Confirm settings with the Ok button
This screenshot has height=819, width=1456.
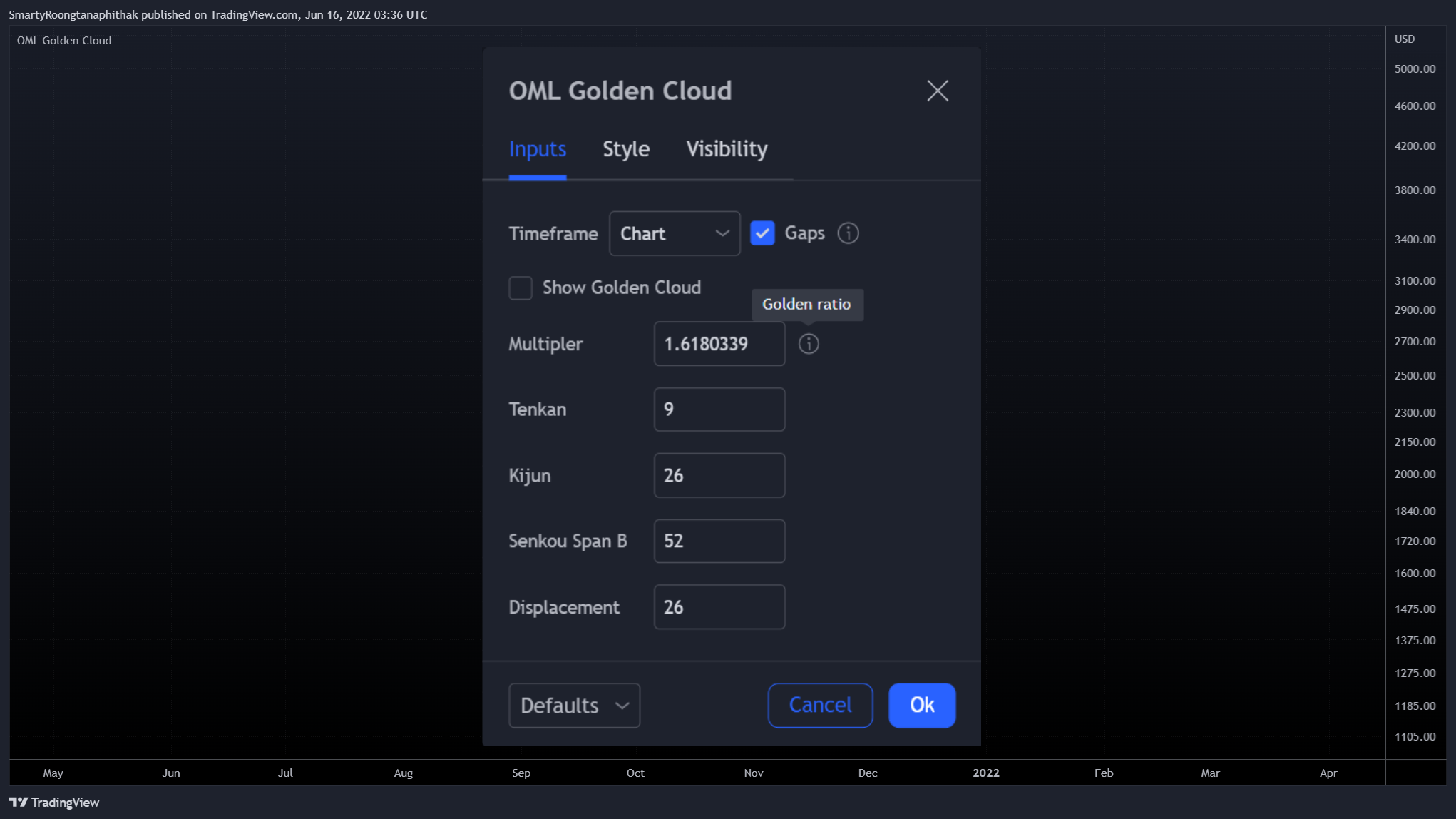click(922, 706)
